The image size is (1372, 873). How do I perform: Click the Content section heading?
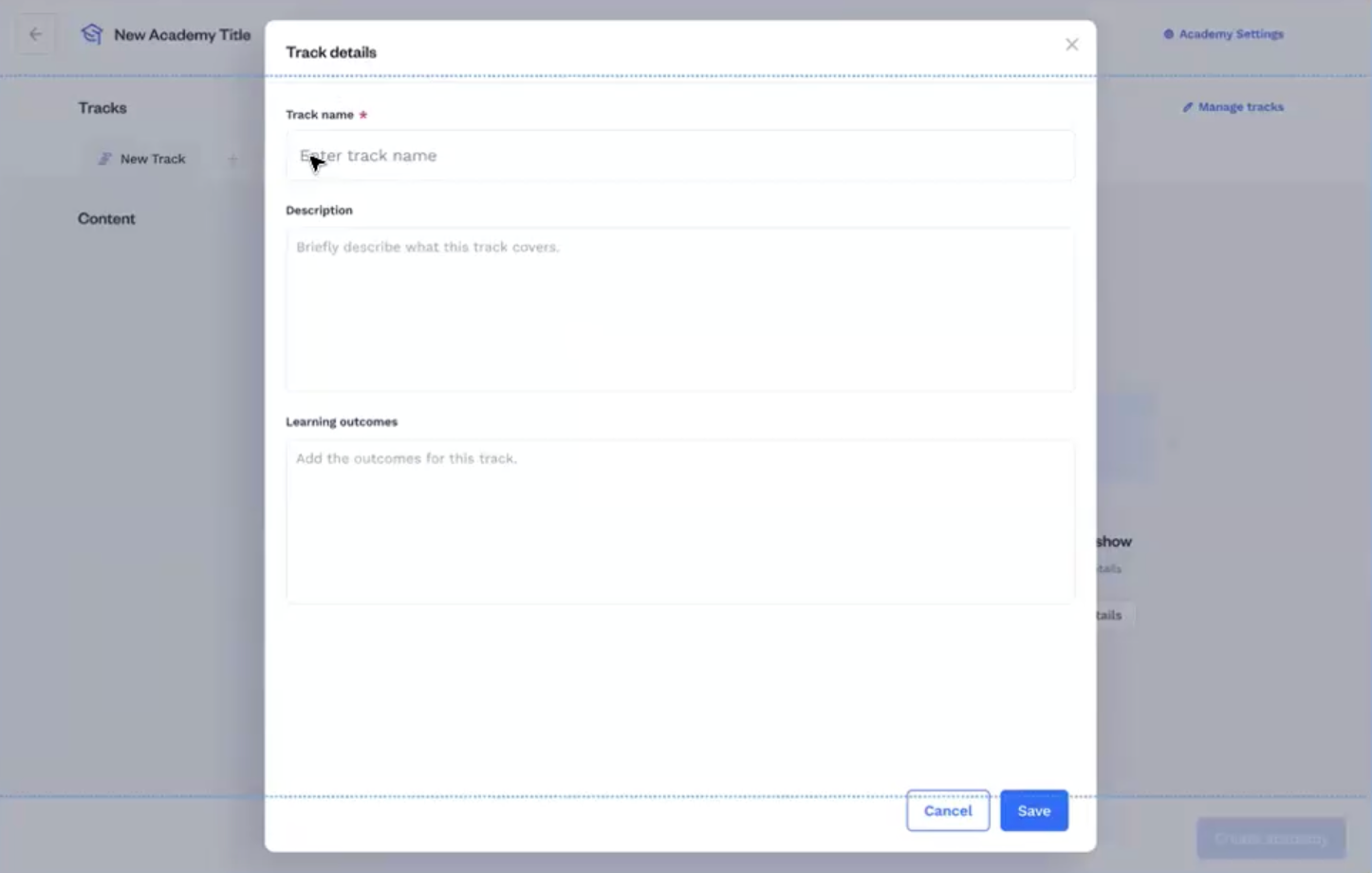[x=106, y=218]
